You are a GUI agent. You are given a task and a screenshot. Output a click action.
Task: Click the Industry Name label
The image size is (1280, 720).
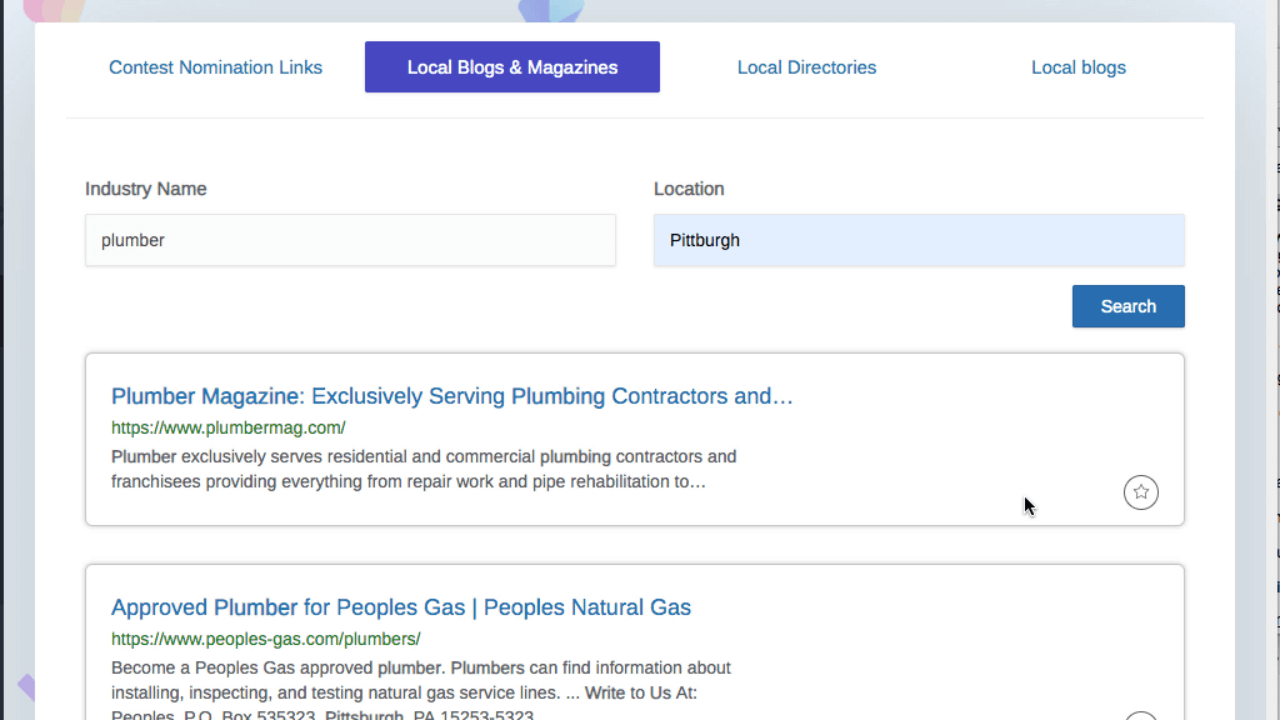pyautogui.click(x=146, y=189)
